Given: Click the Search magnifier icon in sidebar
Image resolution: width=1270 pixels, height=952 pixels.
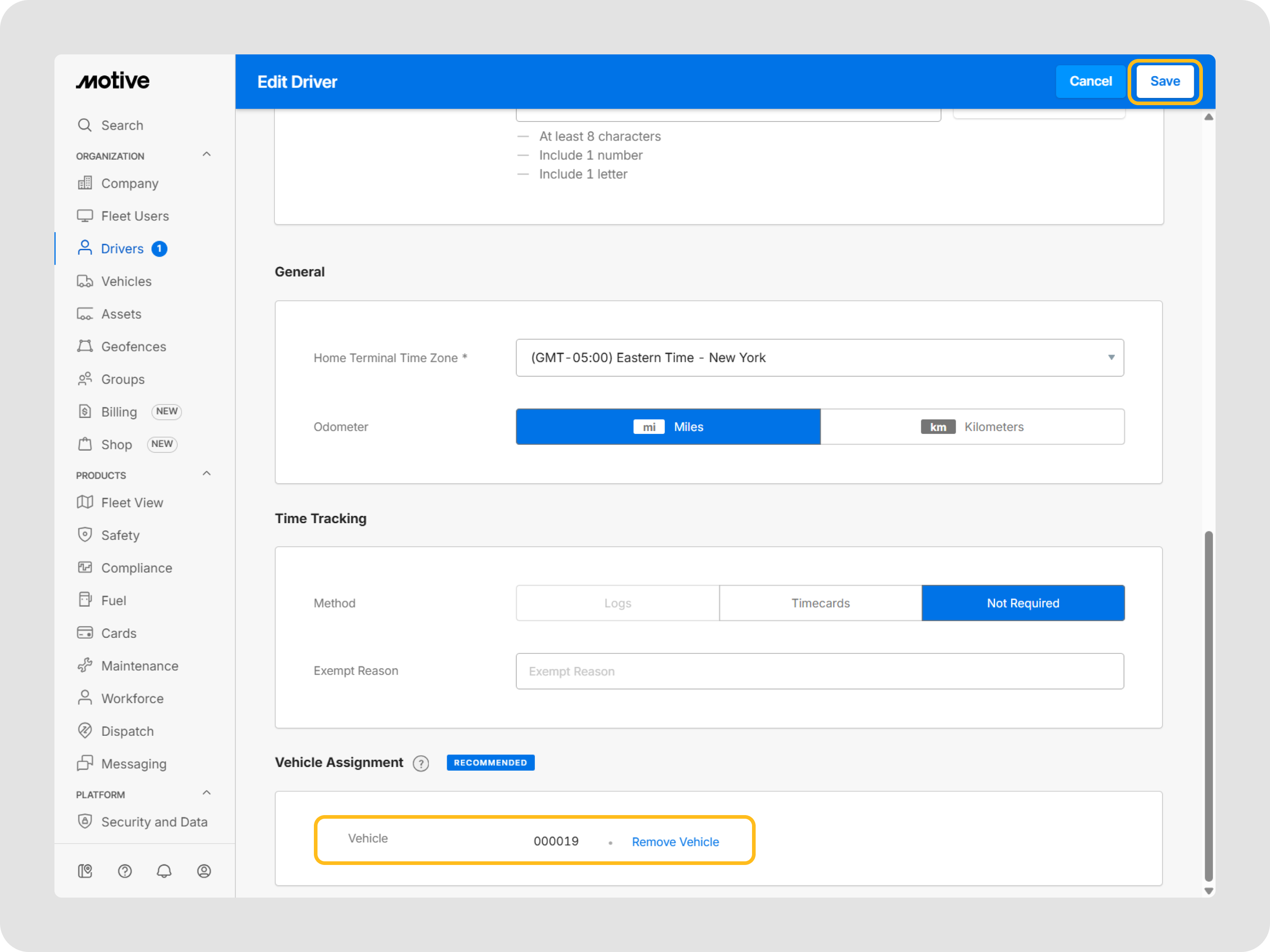Looking at the screenshot, I should [84, 125].
